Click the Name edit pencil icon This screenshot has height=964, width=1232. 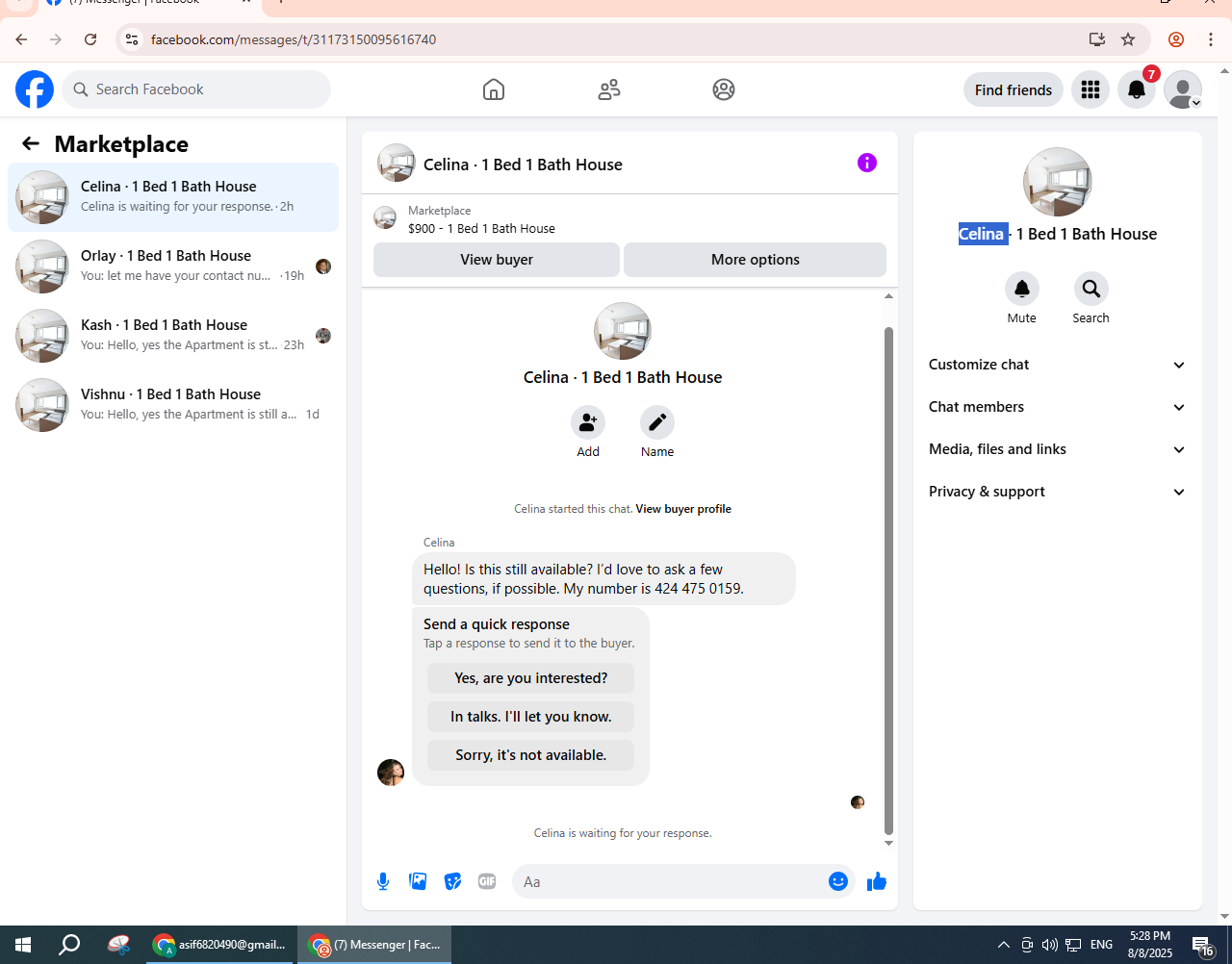tap(657, 422)
